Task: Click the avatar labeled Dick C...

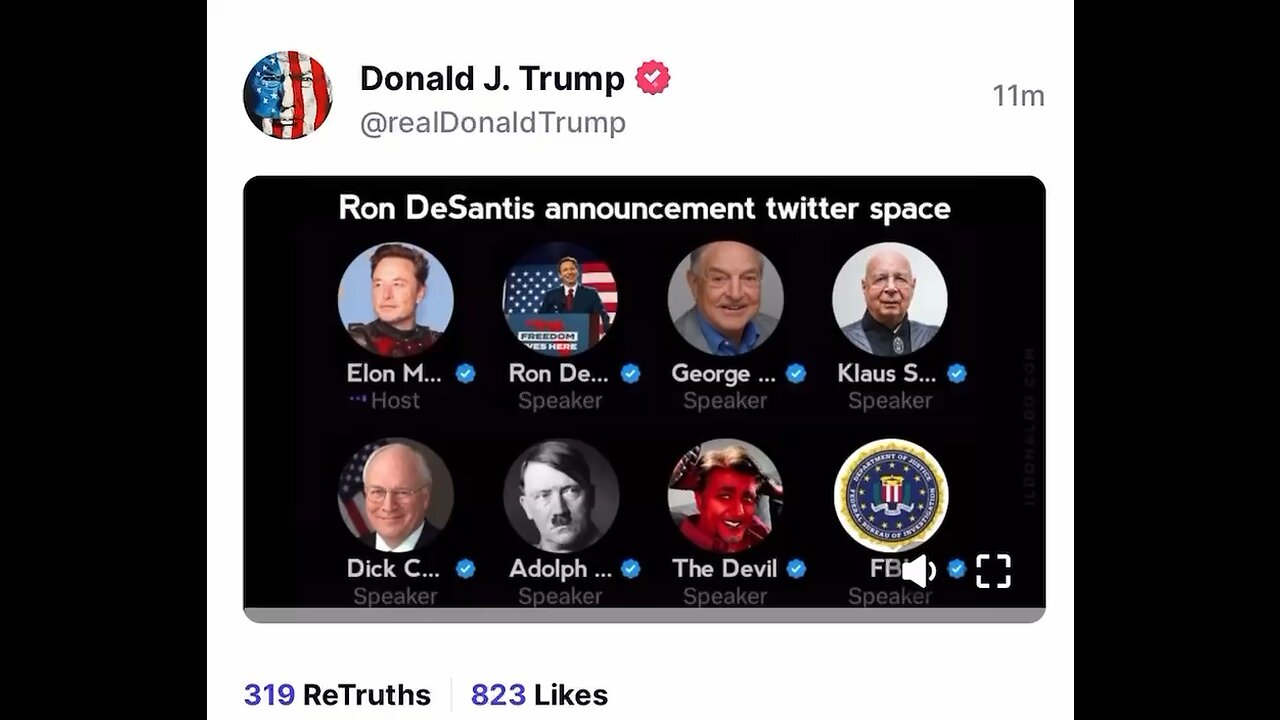Action: coord(396,495)
